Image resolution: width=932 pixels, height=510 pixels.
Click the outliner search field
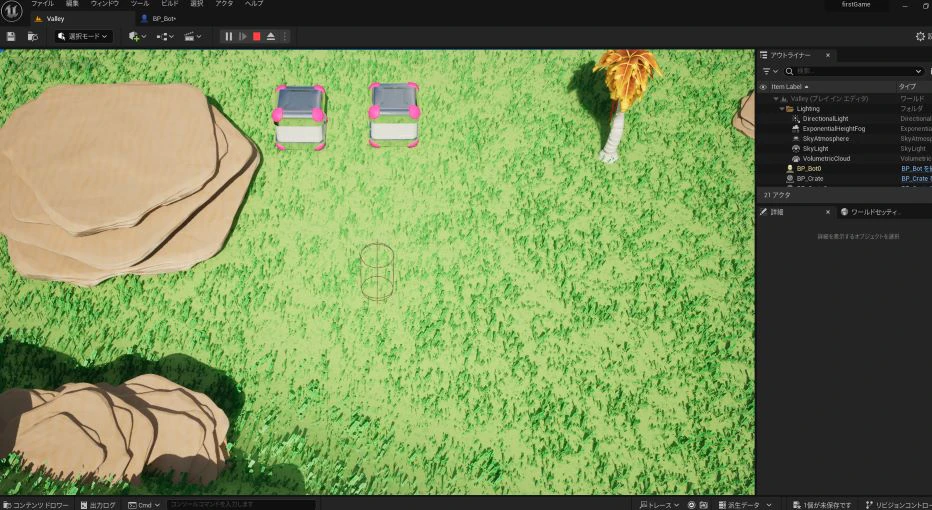pyautogui.click(x=852, y=71)
